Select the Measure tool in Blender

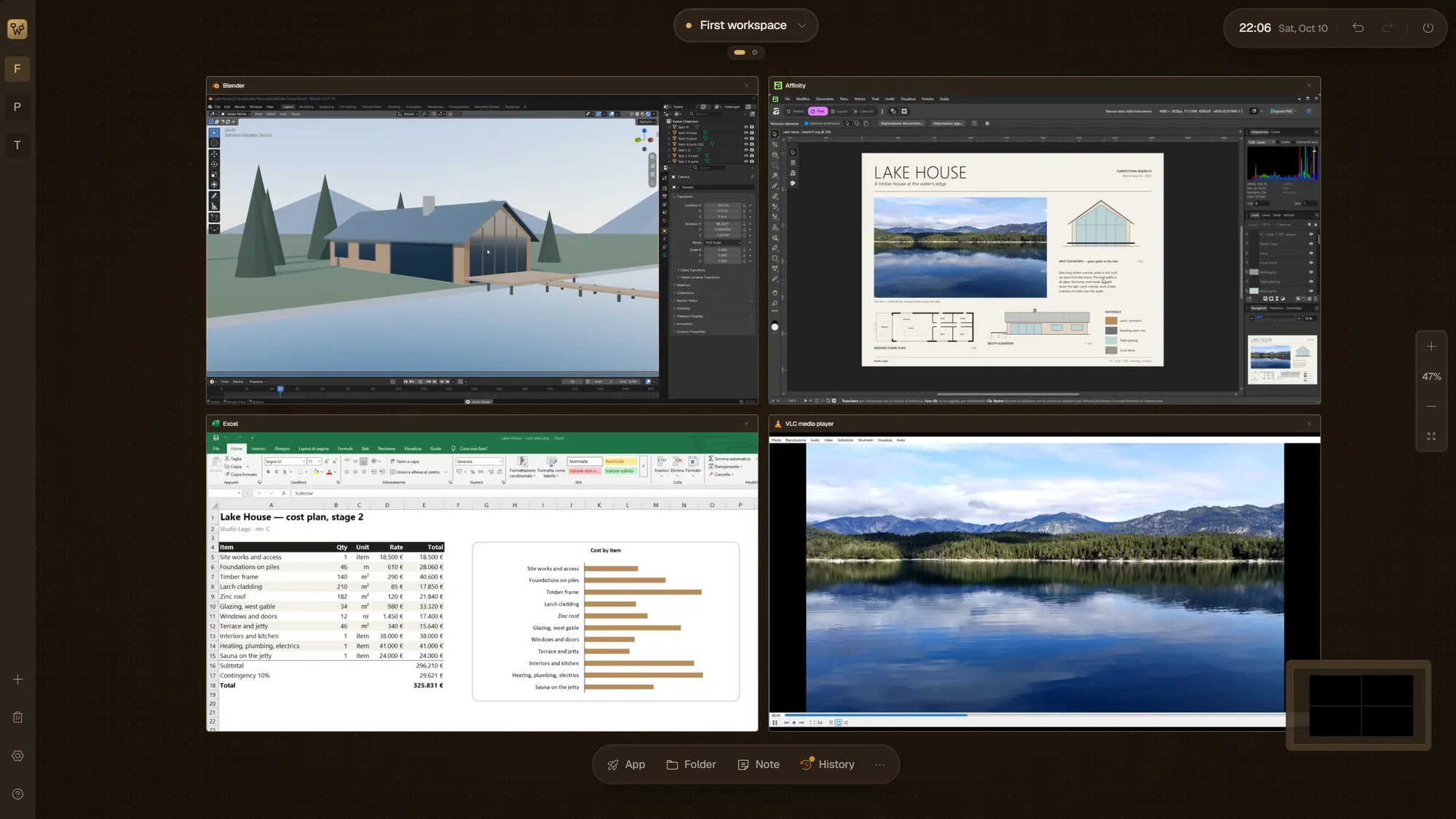pos(214,206)
